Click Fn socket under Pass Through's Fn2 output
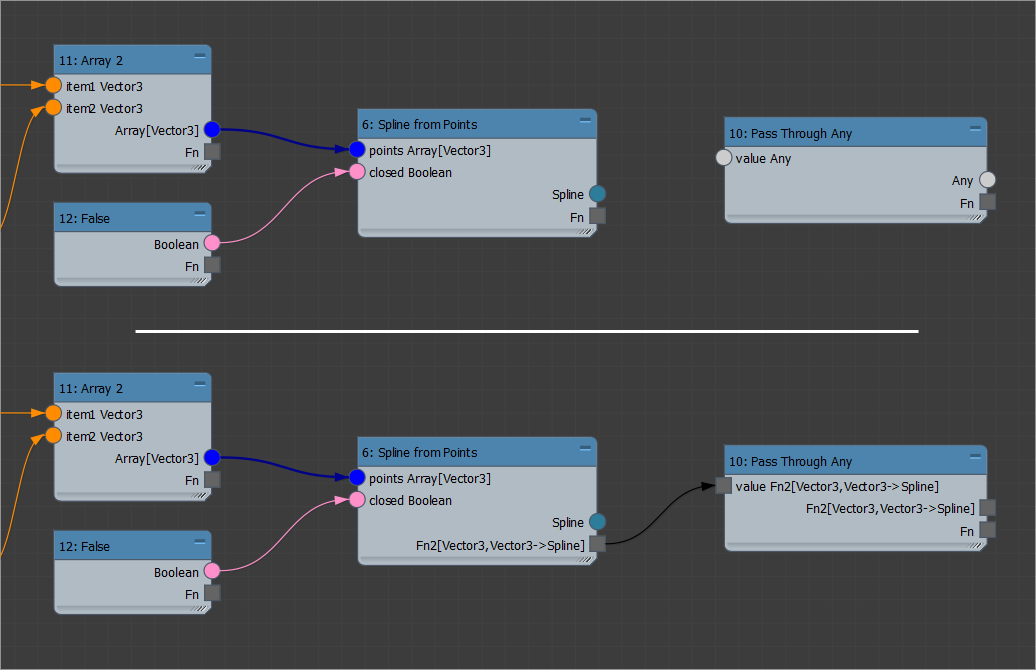The width and height of the screenshot is (1036, 670). pos(987,531)
